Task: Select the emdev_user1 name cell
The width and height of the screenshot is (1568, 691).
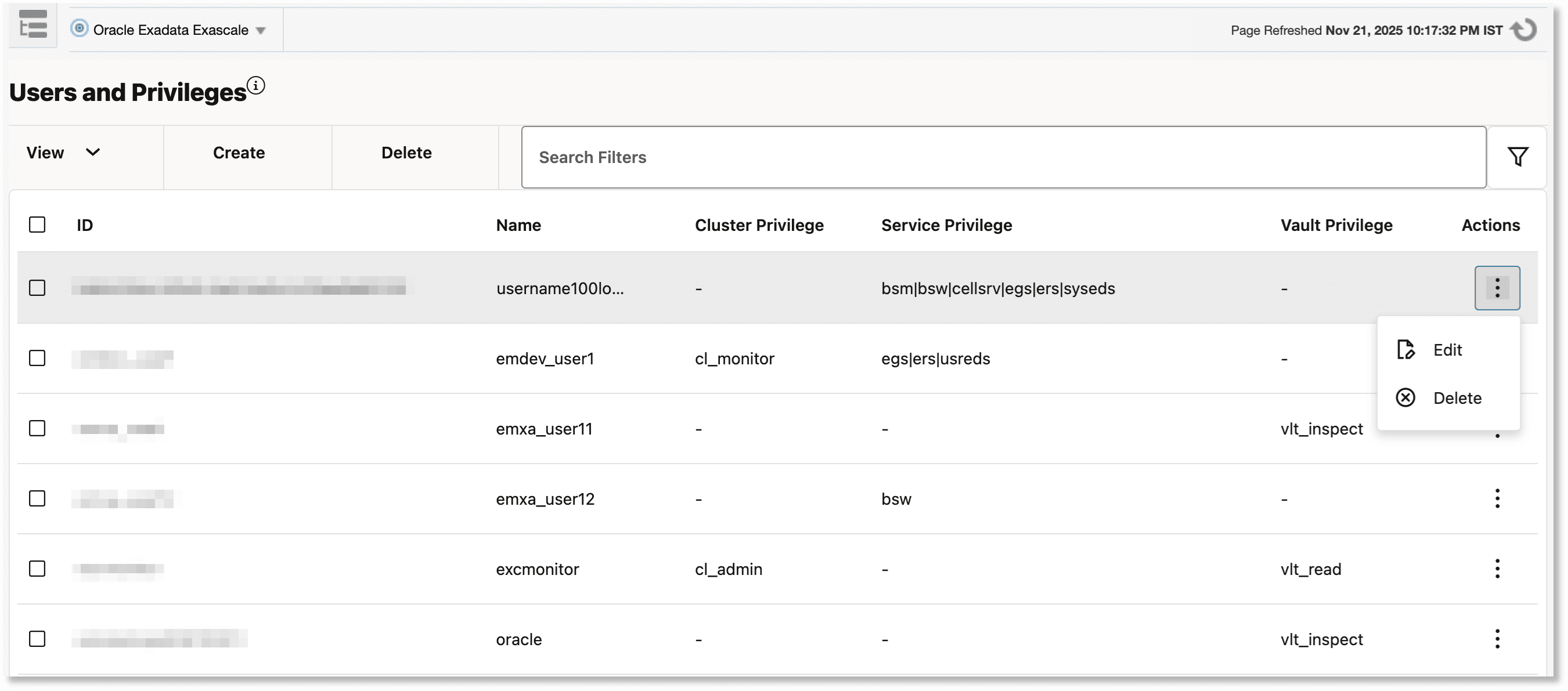Action: click(545, 359)
